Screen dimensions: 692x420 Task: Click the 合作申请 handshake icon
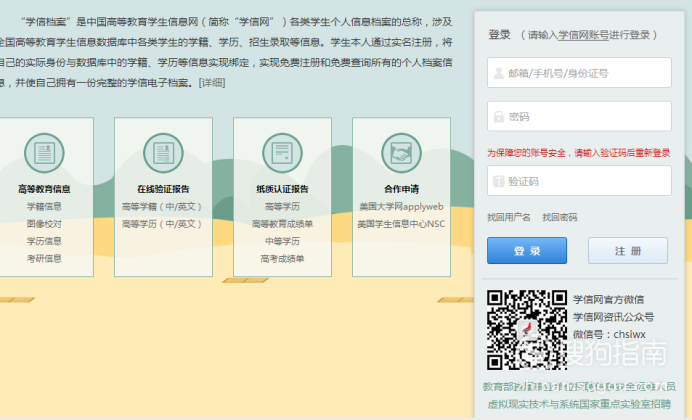click(x=402, y=153)
